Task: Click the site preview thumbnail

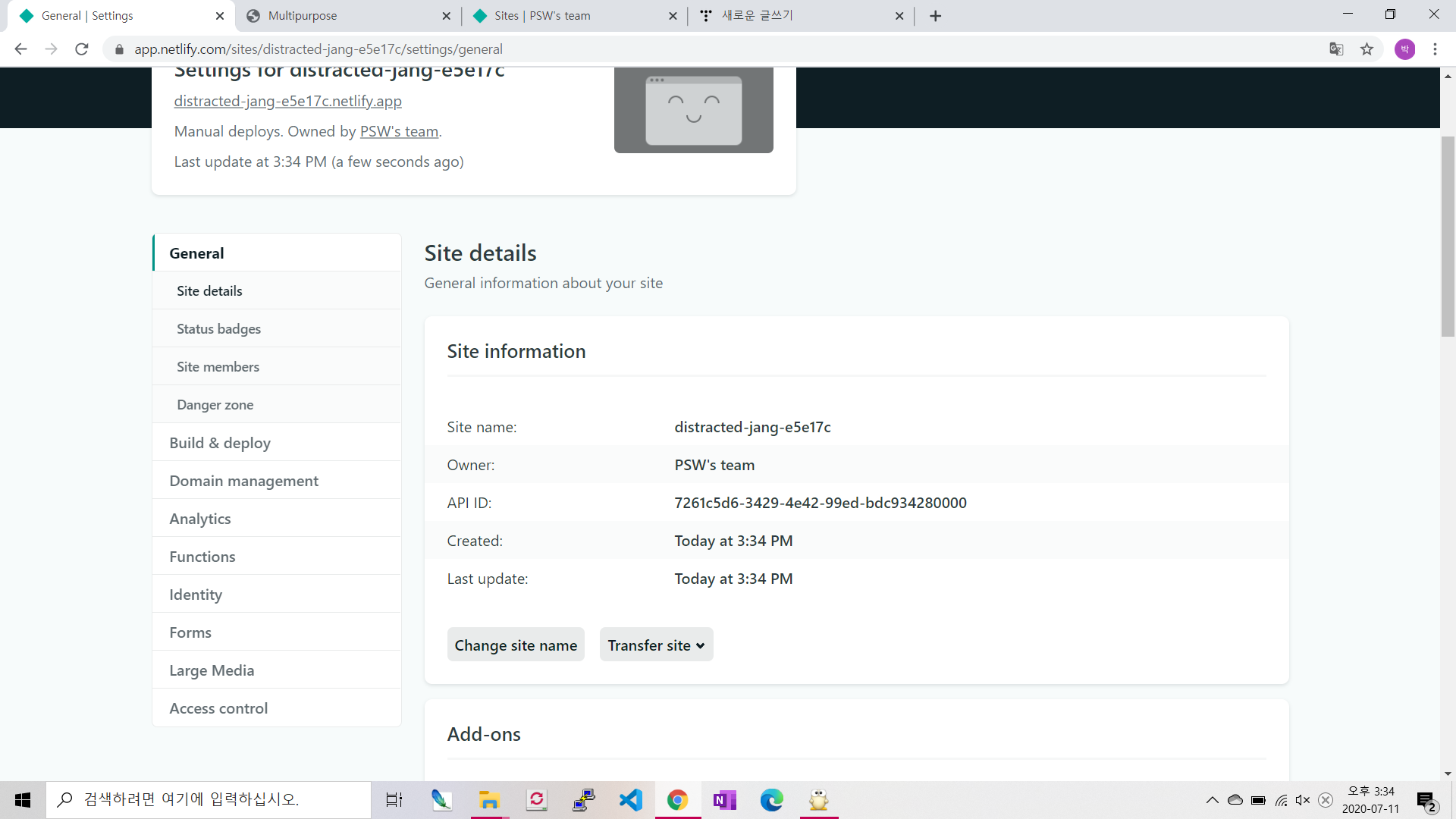Action: click(693, 110)
